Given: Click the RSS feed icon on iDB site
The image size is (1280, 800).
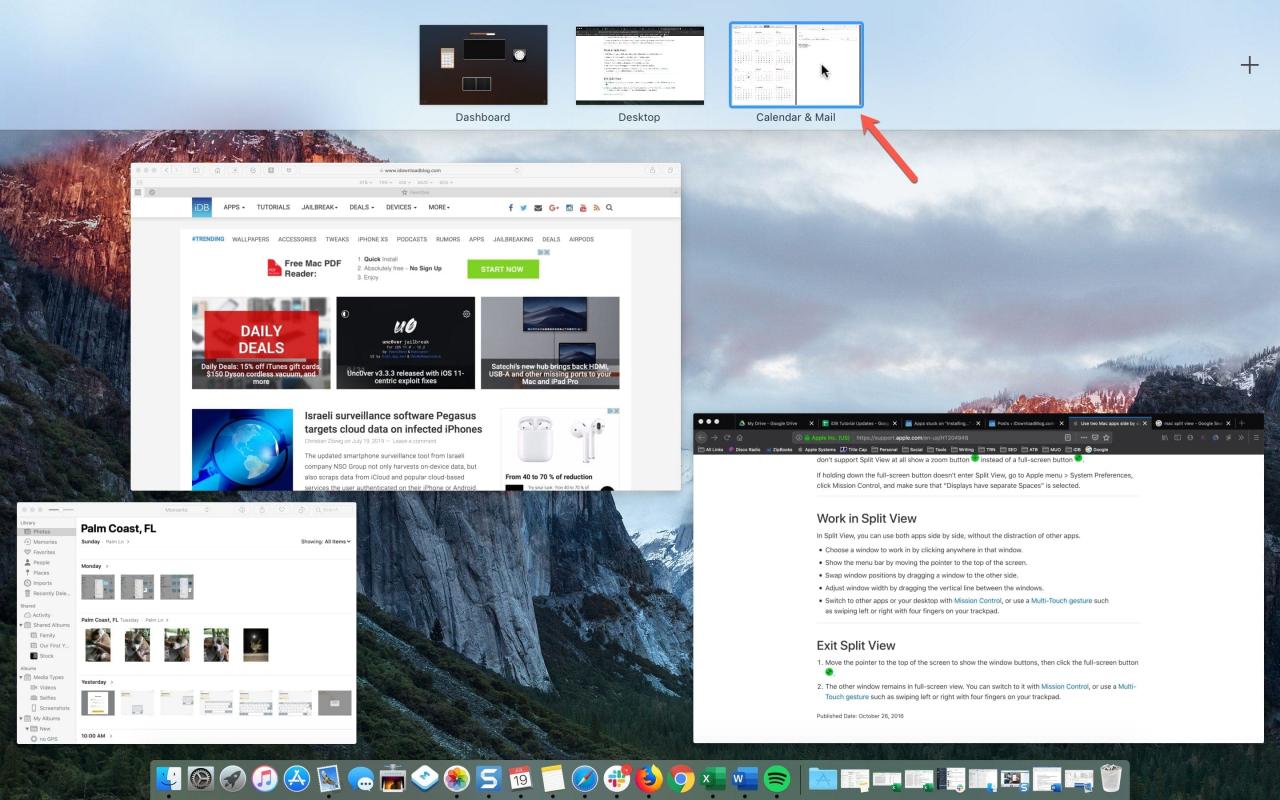Looking at the screenshot, I should (x=596, y=207).
